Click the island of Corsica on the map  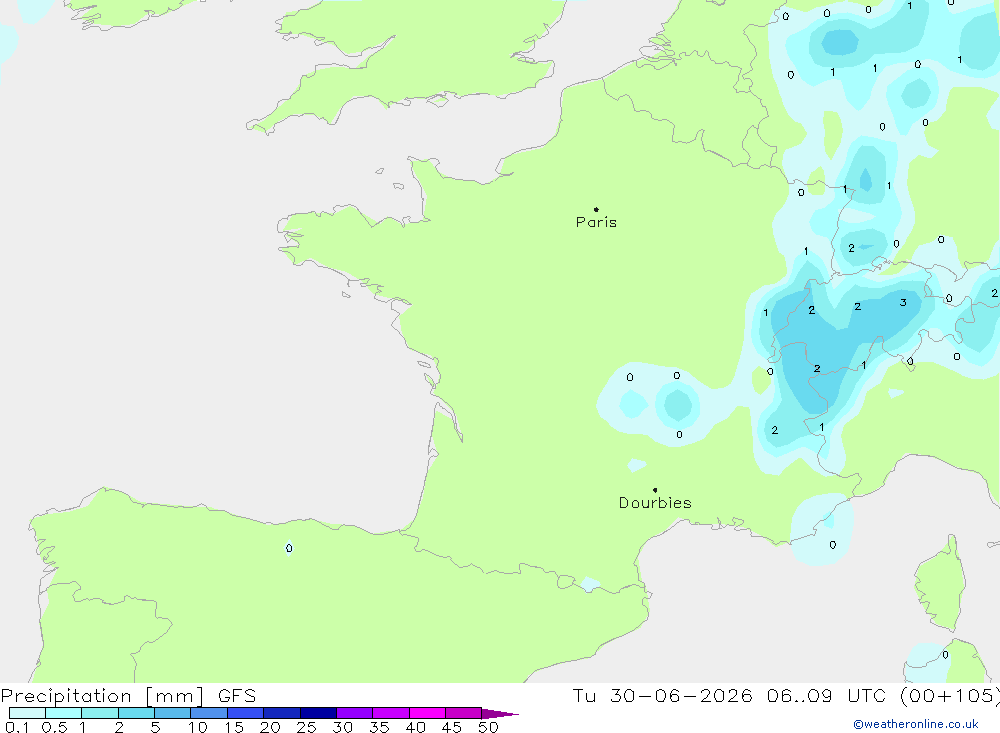pos(941,584)
